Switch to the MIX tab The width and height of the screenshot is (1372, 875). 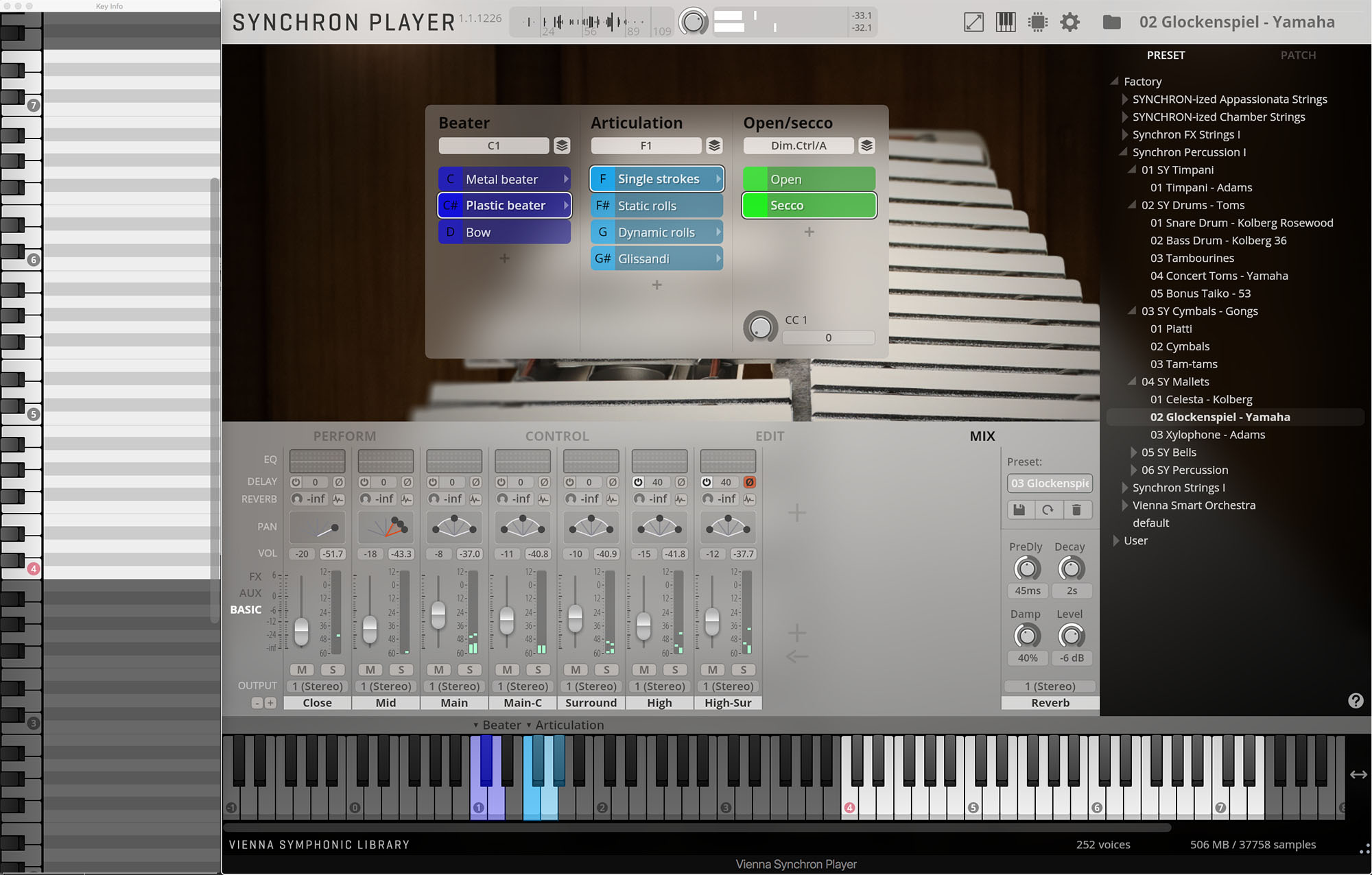pyautogui.click(x=982, y=436)
